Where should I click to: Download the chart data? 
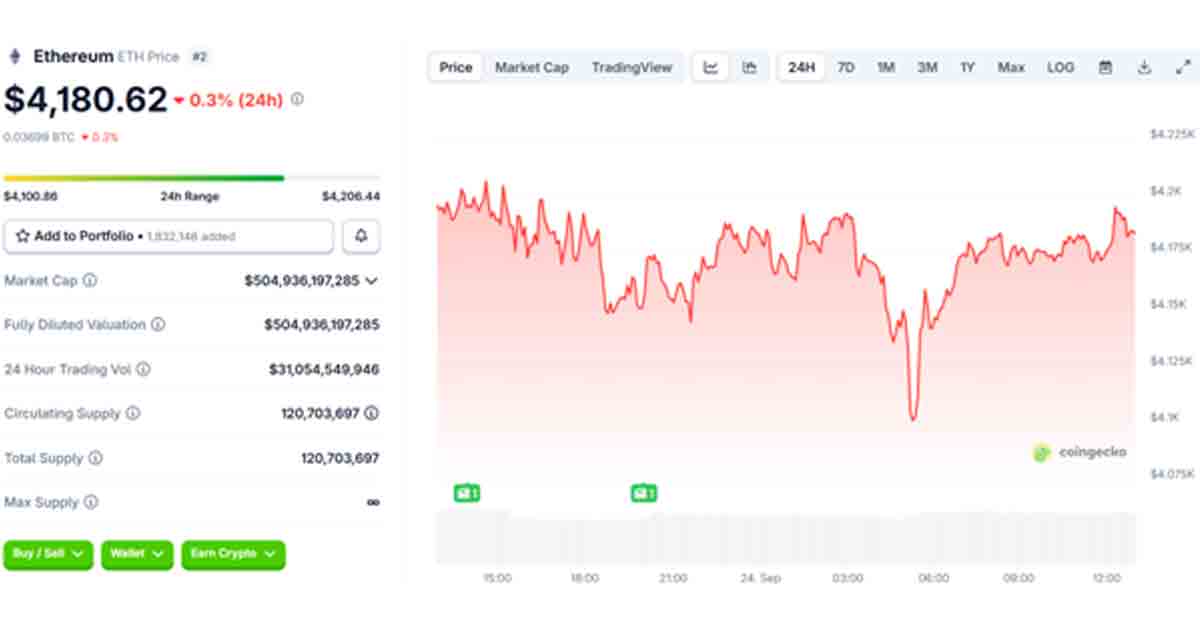click(x=1144, y=67)
